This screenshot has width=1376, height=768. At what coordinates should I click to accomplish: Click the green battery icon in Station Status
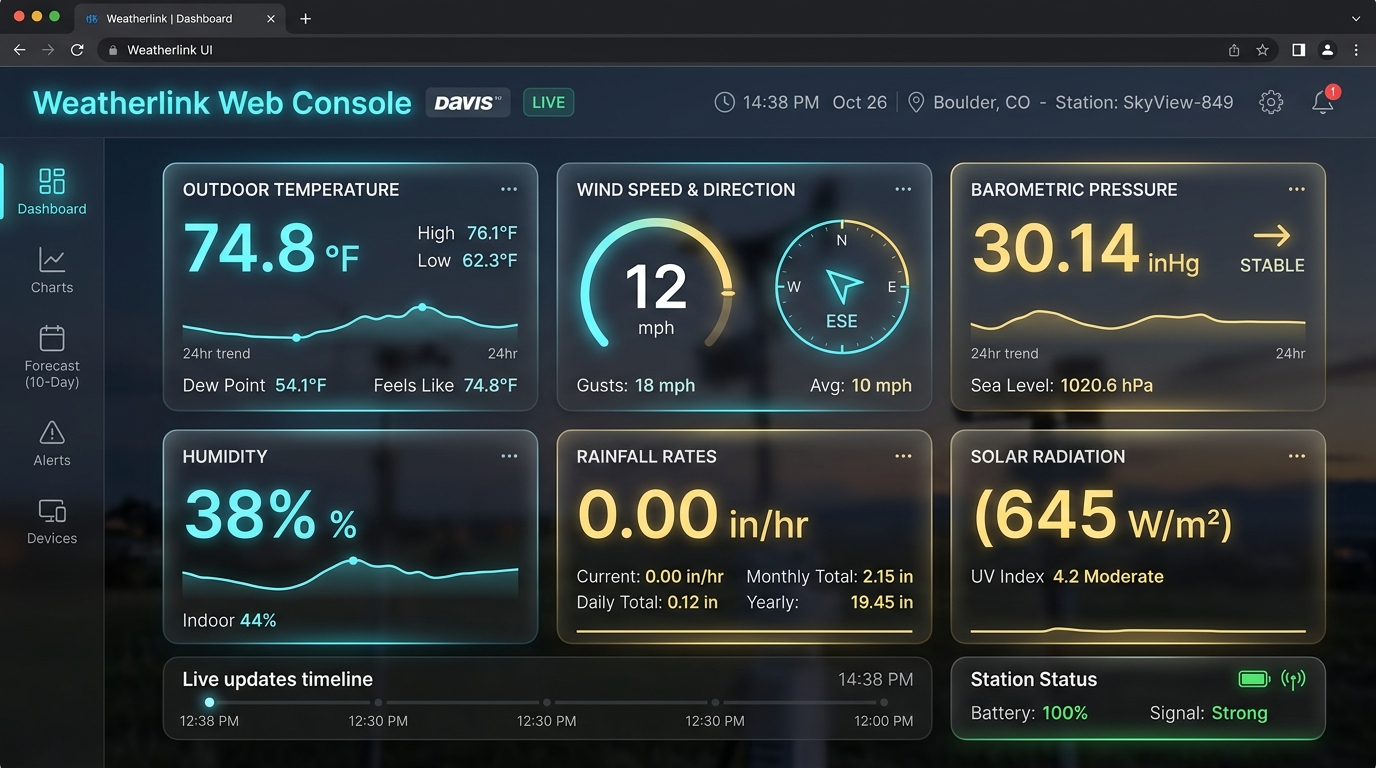pyautogui.click(x=1254, y=679)
